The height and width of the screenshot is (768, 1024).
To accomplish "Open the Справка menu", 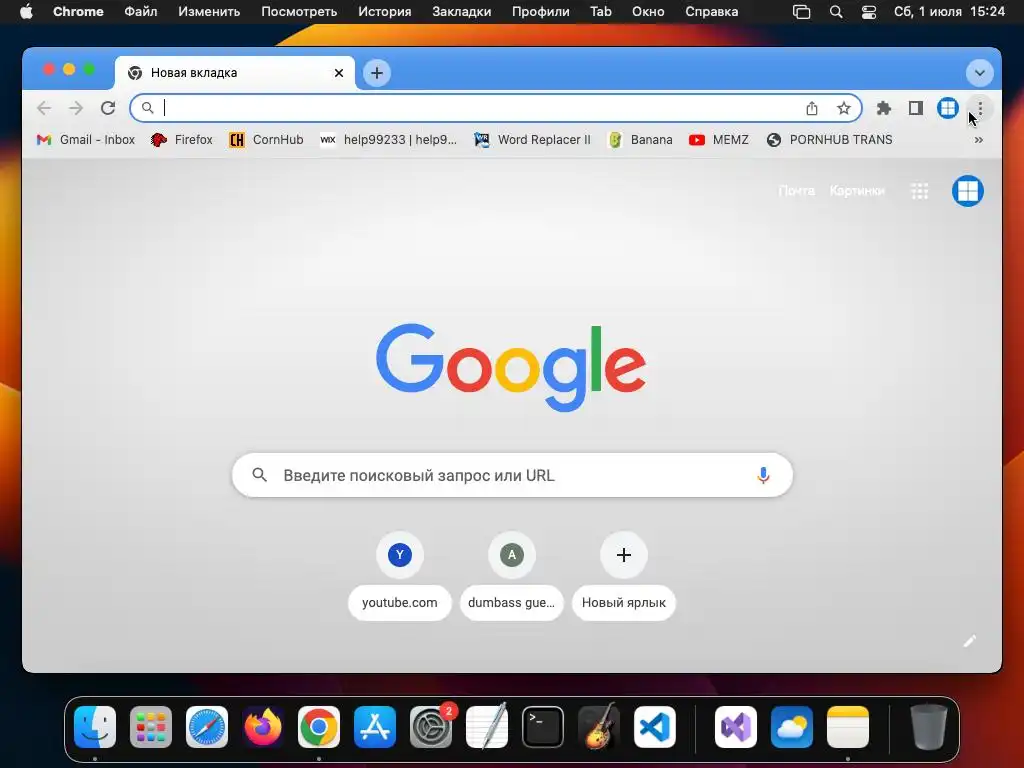I will pyautogui.click(x=711, y=12).
